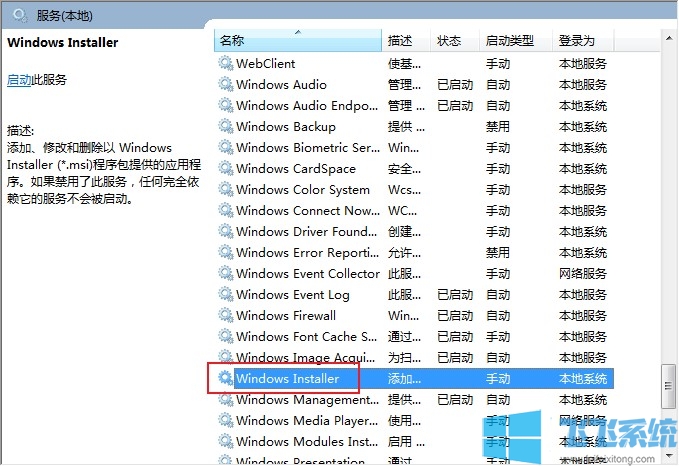
Task: Select the Windows Biometric Ser... name
Action: [308, 148]
